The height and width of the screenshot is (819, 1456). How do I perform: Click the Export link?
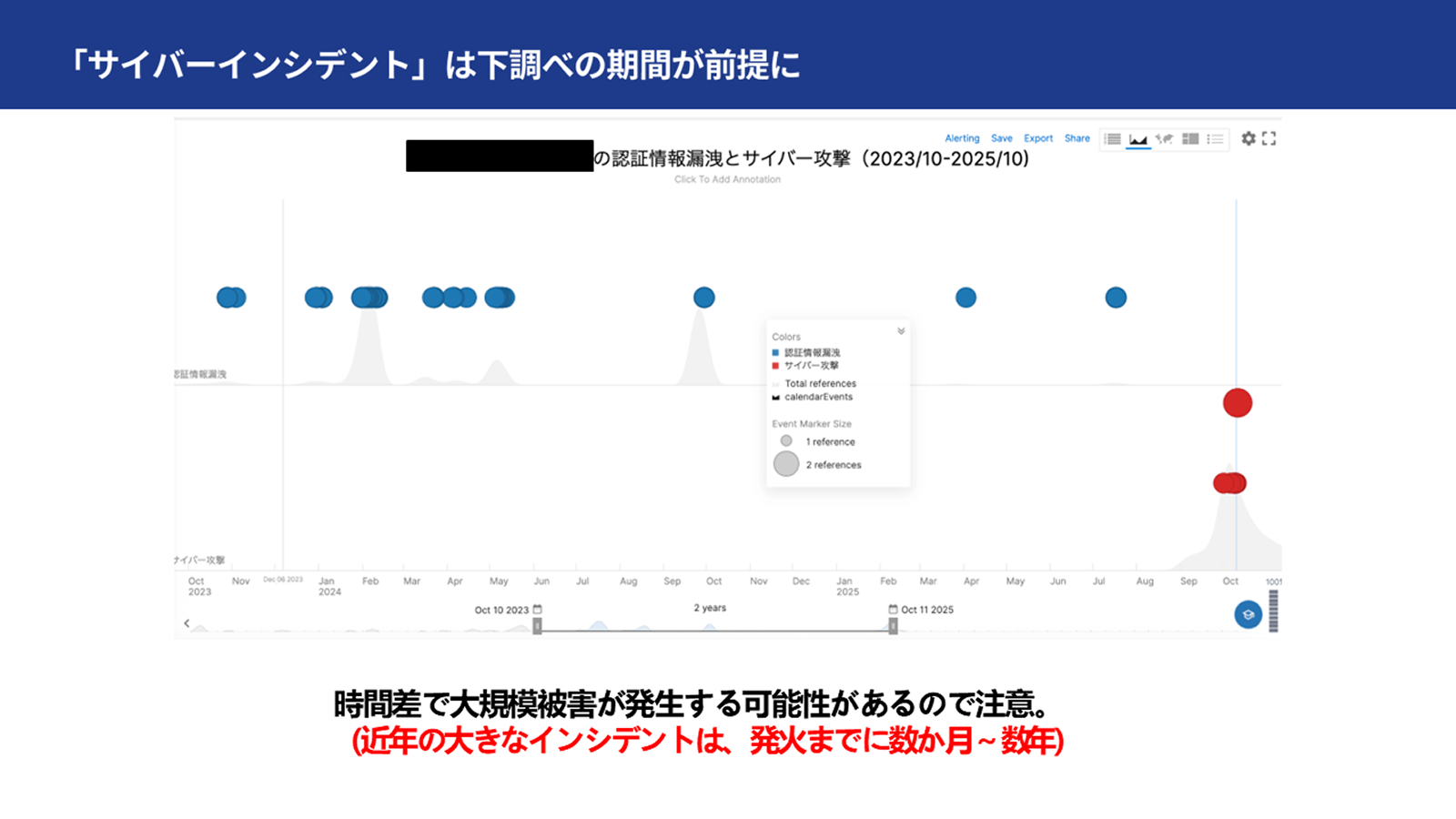click(x=1038, y=138)
